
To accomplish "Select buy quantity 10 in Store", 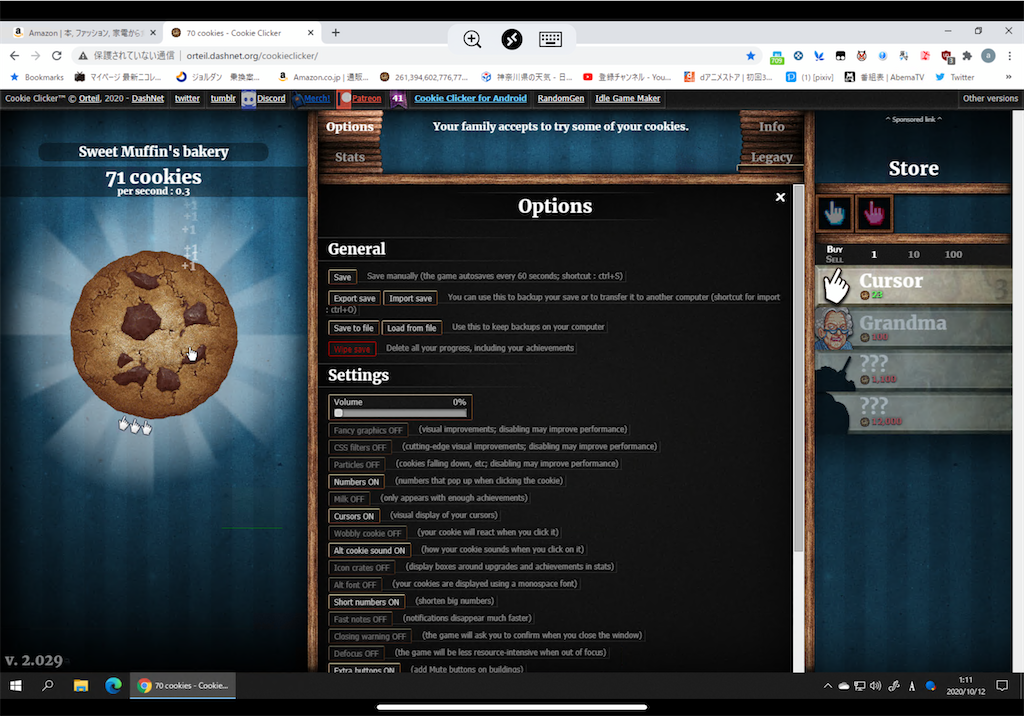I will point(913,255).
